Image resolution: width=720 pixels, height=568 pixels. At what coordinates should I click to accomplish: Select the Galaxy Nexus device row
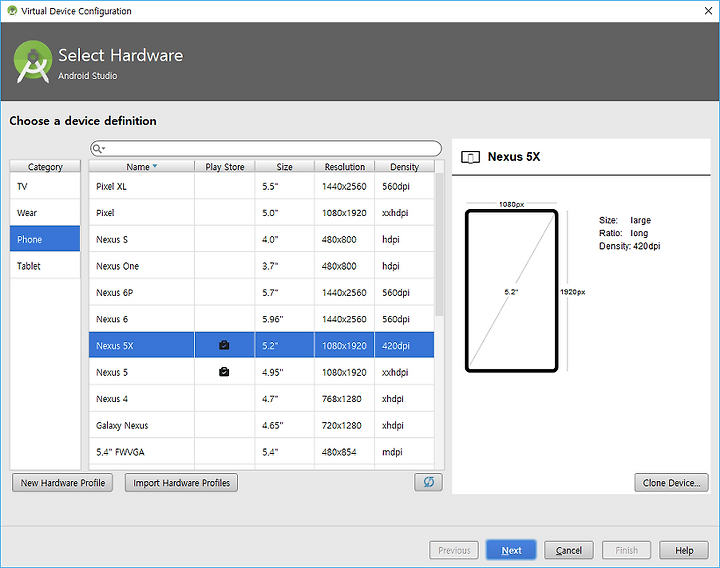(261, 425)
